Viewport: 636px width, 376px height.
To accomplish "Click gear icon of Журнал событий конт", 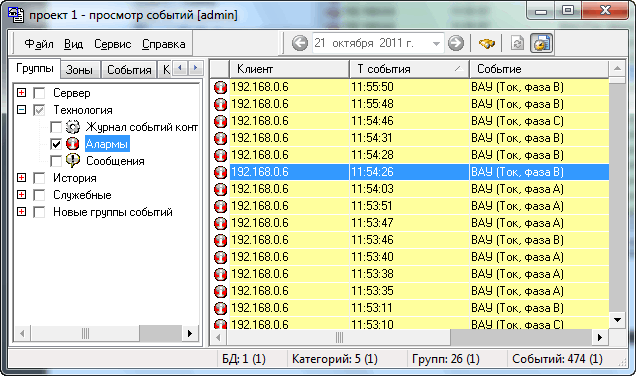I will pos(73,127).
